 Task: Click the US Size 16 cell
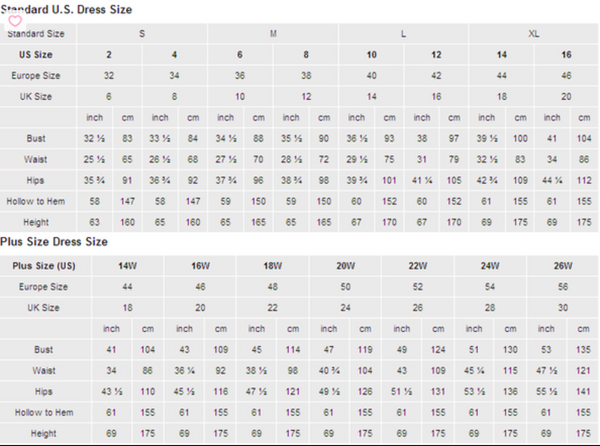pyautogui.click(x=567, y=54)
